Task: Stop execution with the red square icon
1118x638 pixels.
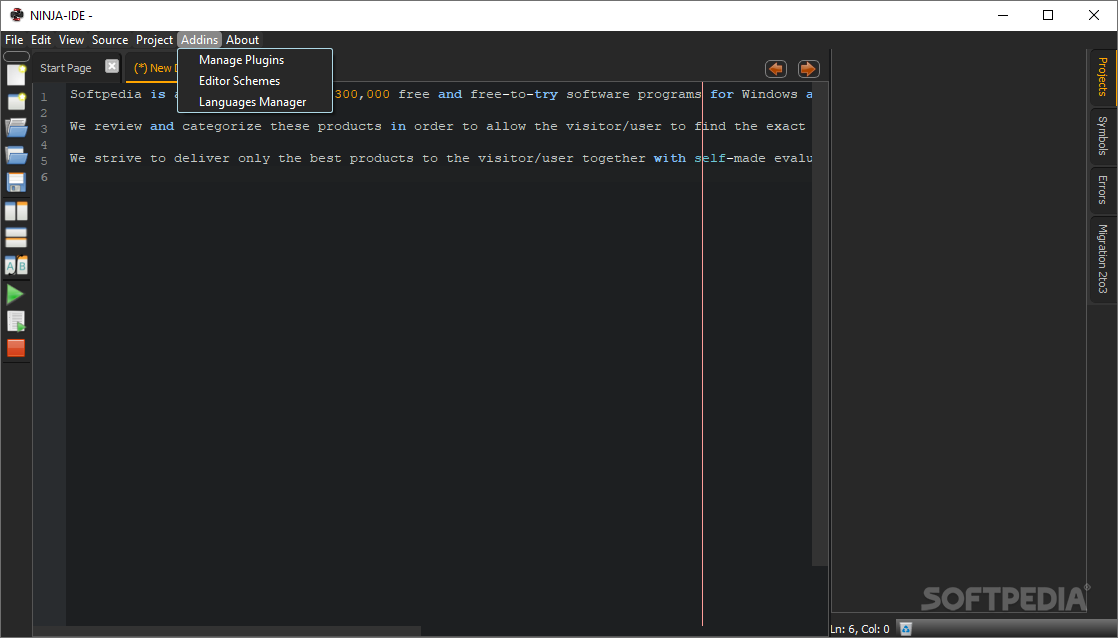Action: pos(16,348)
